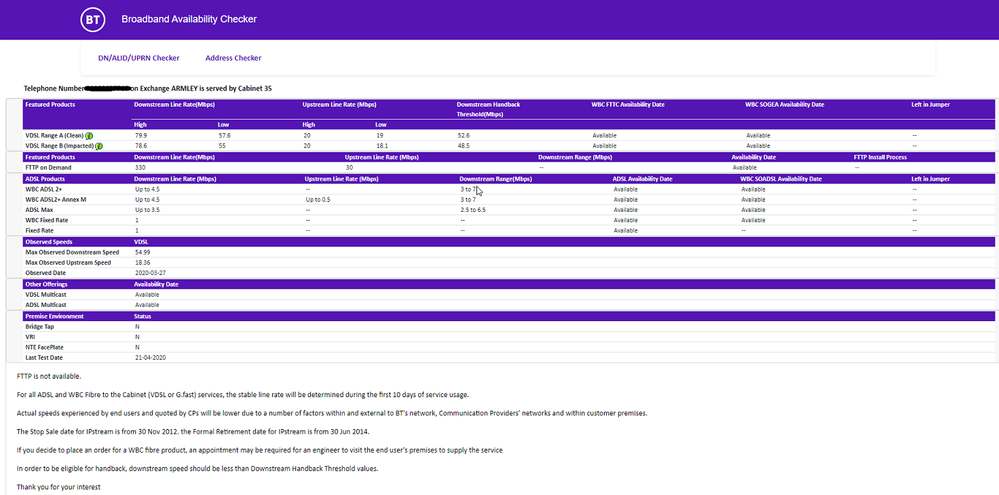Click the Bridge Tap row label
This screenshot has width=999, height=495.
41,326
